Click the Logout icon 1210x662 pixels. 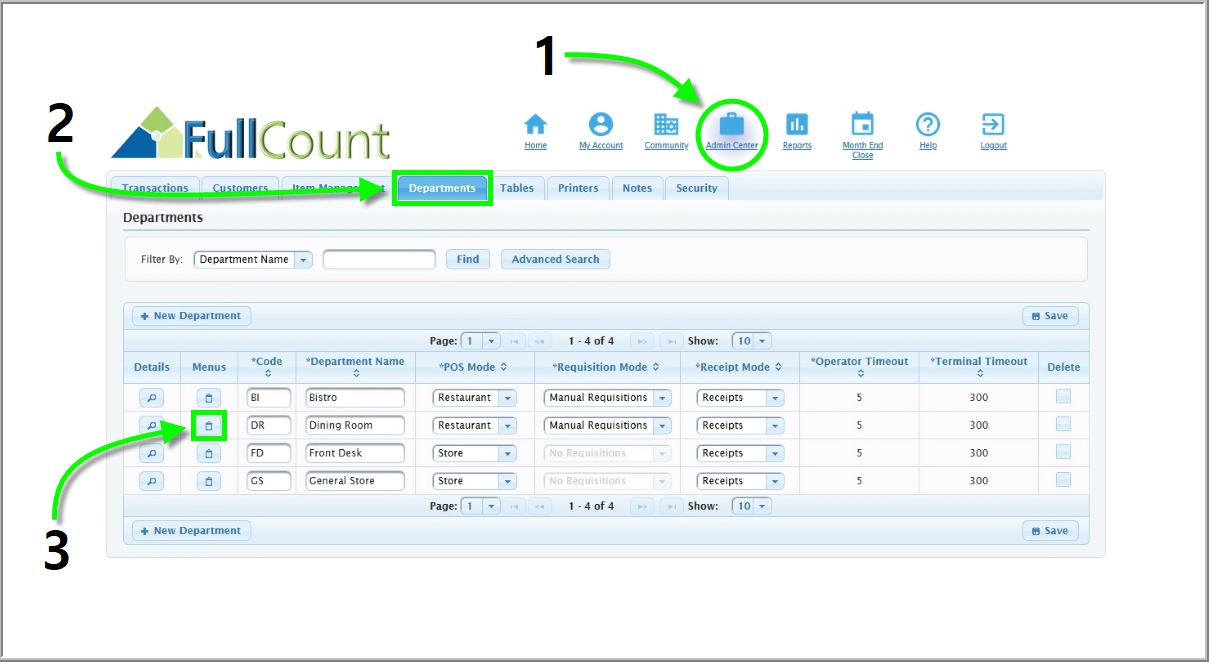point(993,124)
